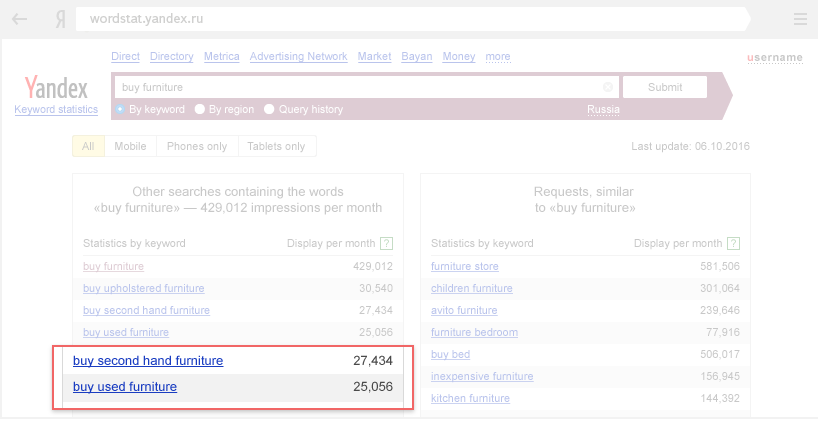Viewport: 818px width, 423px height.
Task: Switch to the Mobile tab
Action: click(130, 146)
